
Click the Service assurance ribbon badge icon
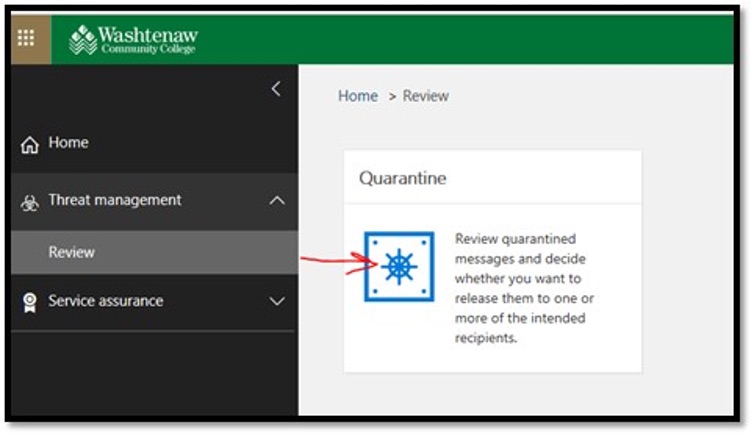30,302
